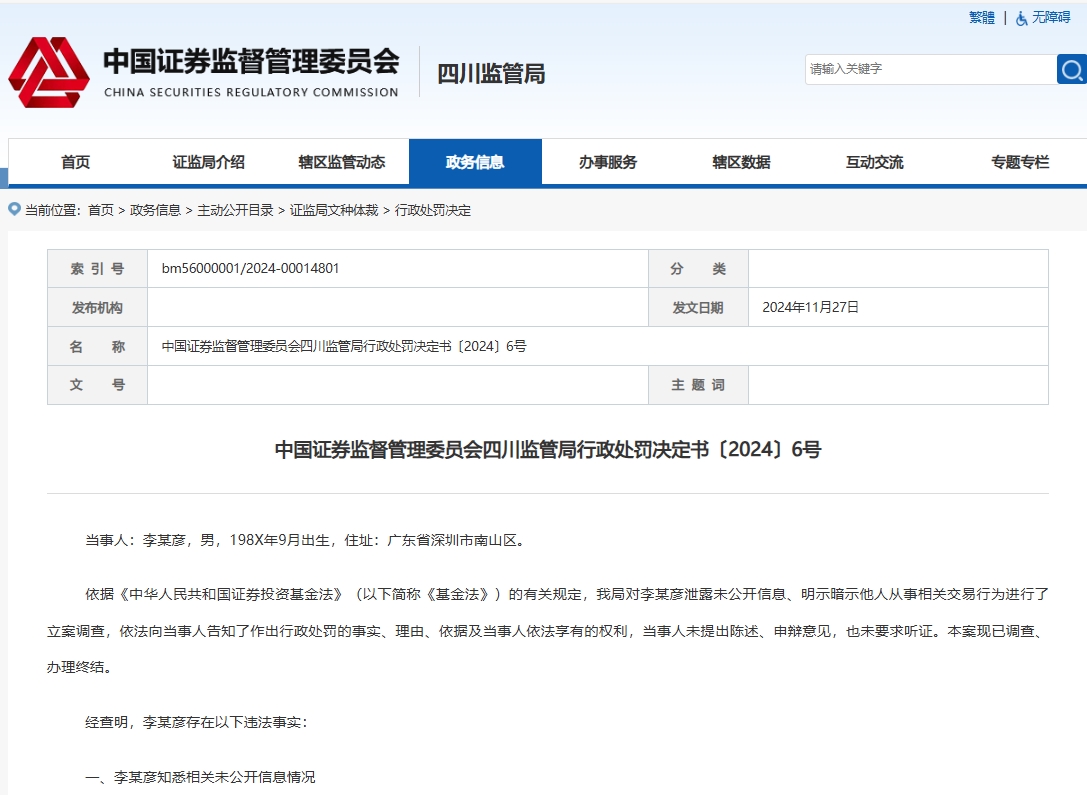Click the 发布机构 label cell
The width and height of the screenshot is (1087, 795).
[97, 307]
